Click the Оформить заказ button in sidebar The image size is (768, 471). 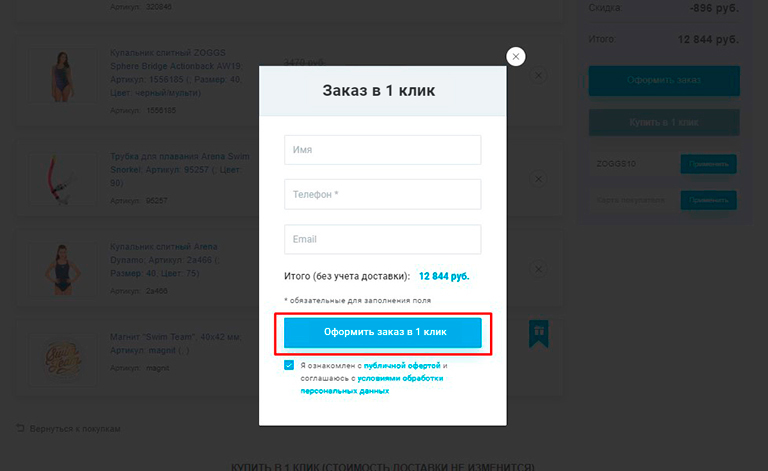click(664, 80)
